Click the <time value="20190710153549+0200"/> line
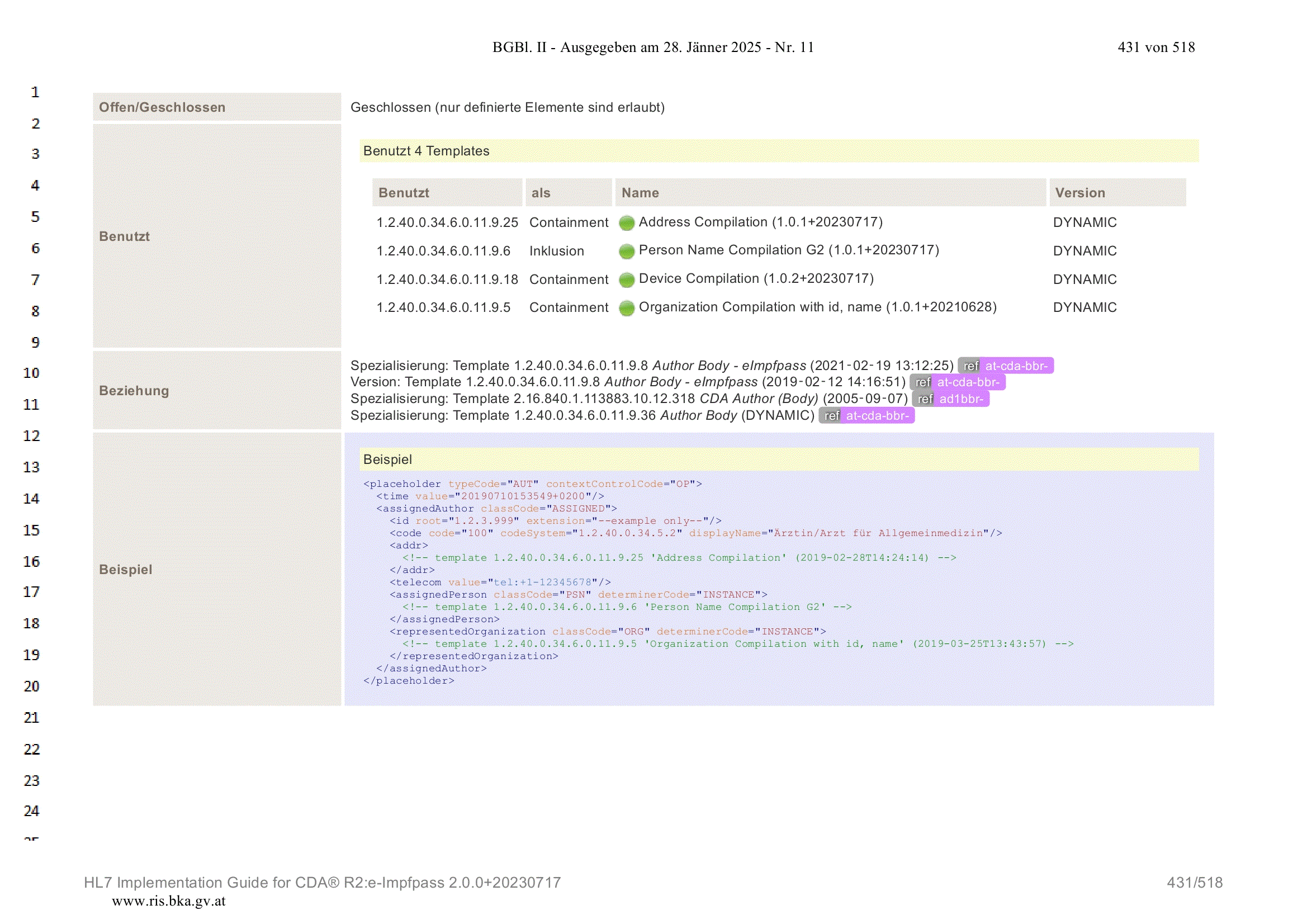This screenshot has height=924, width=1307. pos(490,496)
